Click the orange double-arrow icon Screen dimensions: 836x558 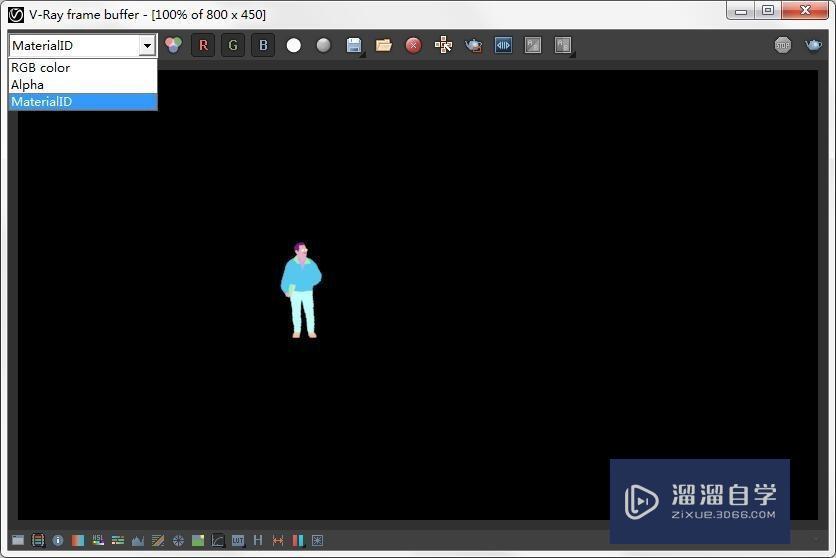click(x=278, y=540)
